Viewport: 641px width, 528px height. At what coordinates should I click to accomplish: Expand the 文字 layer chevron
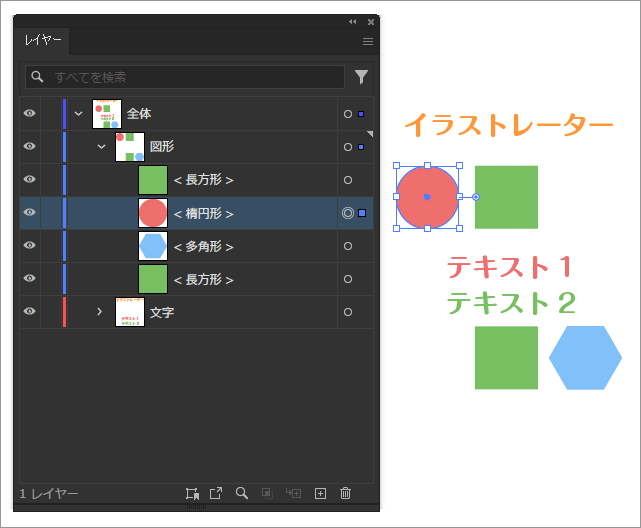pyautogui.click(x=99, y=311)
